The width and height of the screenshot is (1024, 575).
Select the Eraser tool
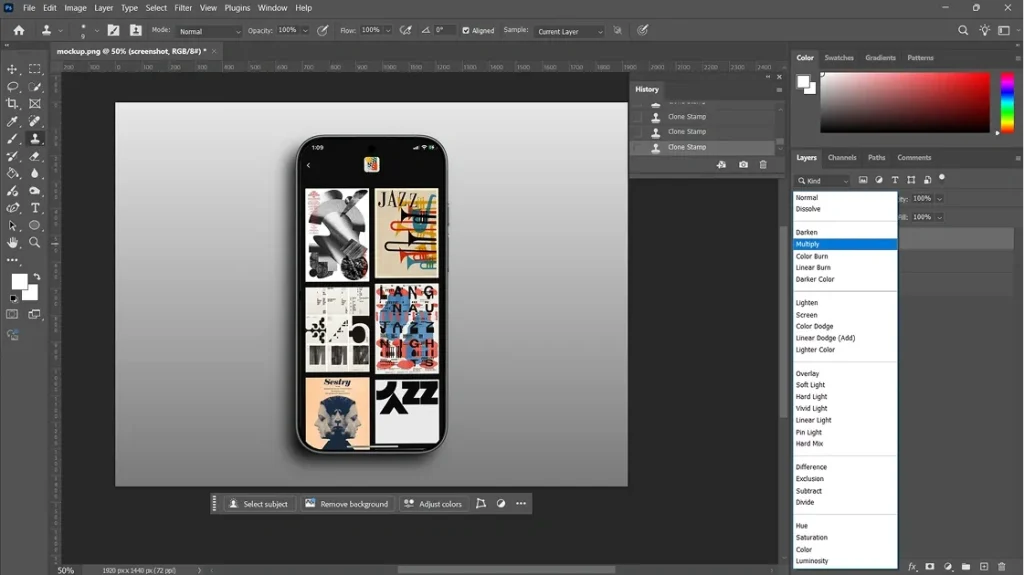tap(35, 156)
